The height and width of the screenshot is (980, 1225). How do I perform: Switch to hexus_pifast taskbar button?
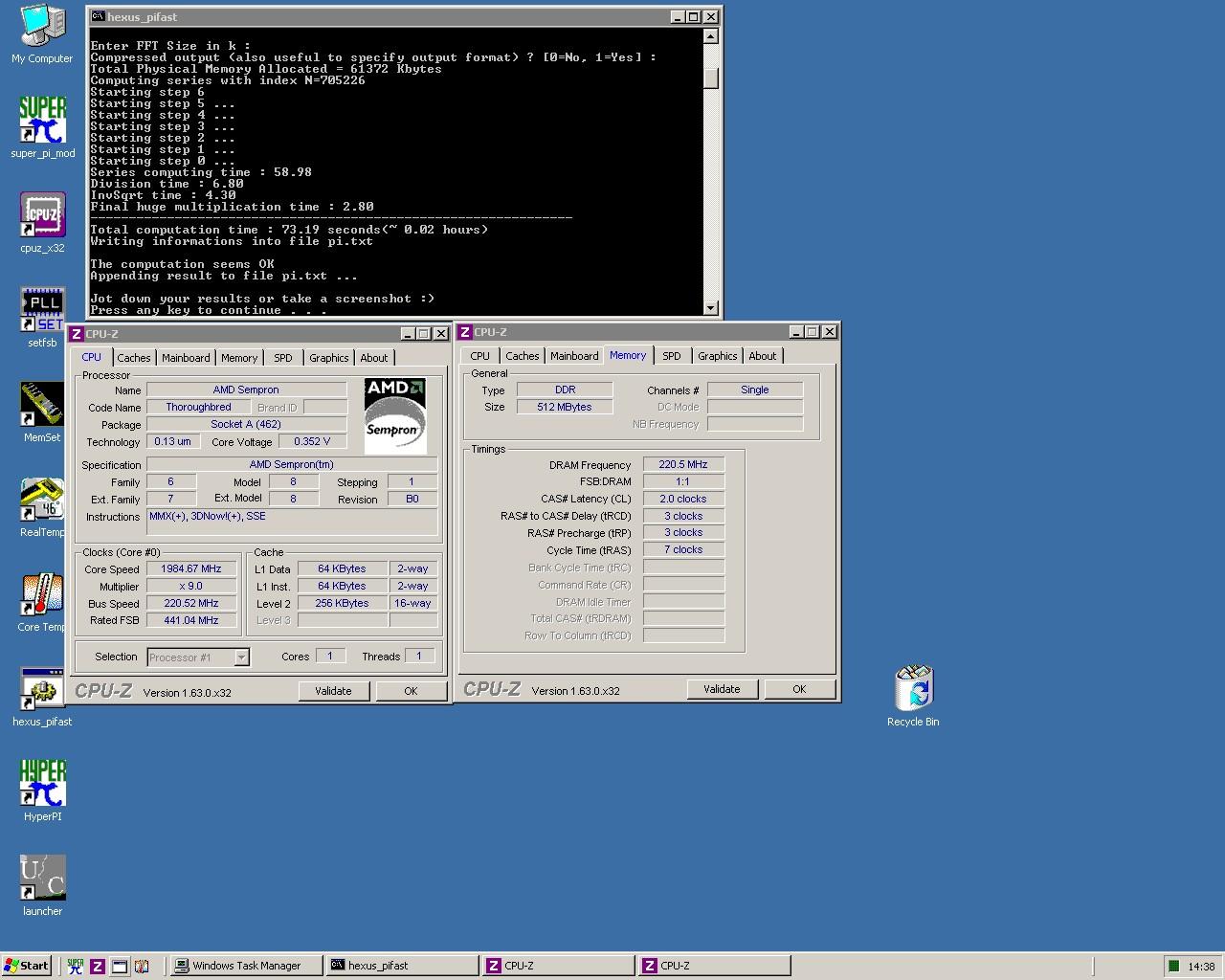402,966
